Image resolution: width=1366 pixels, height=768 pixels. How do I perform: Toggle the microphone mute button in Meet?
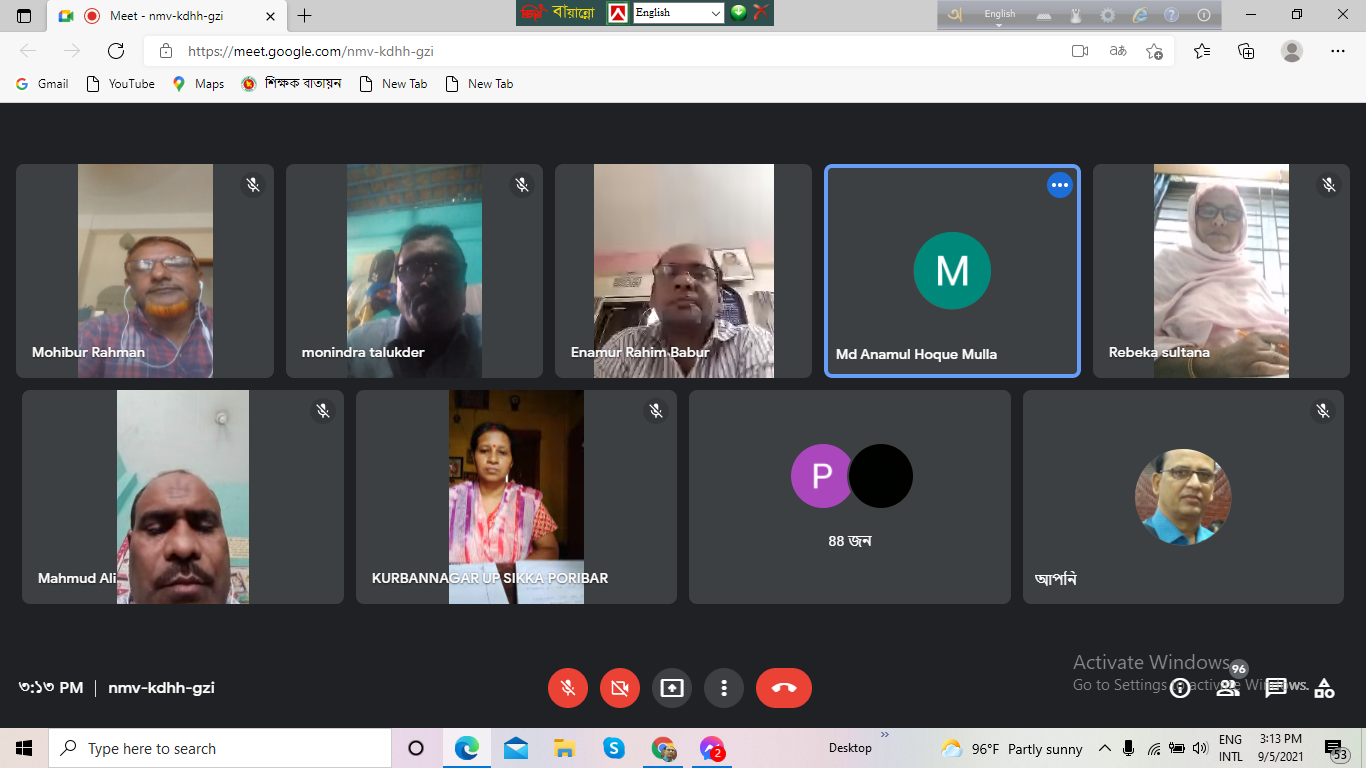568,688
